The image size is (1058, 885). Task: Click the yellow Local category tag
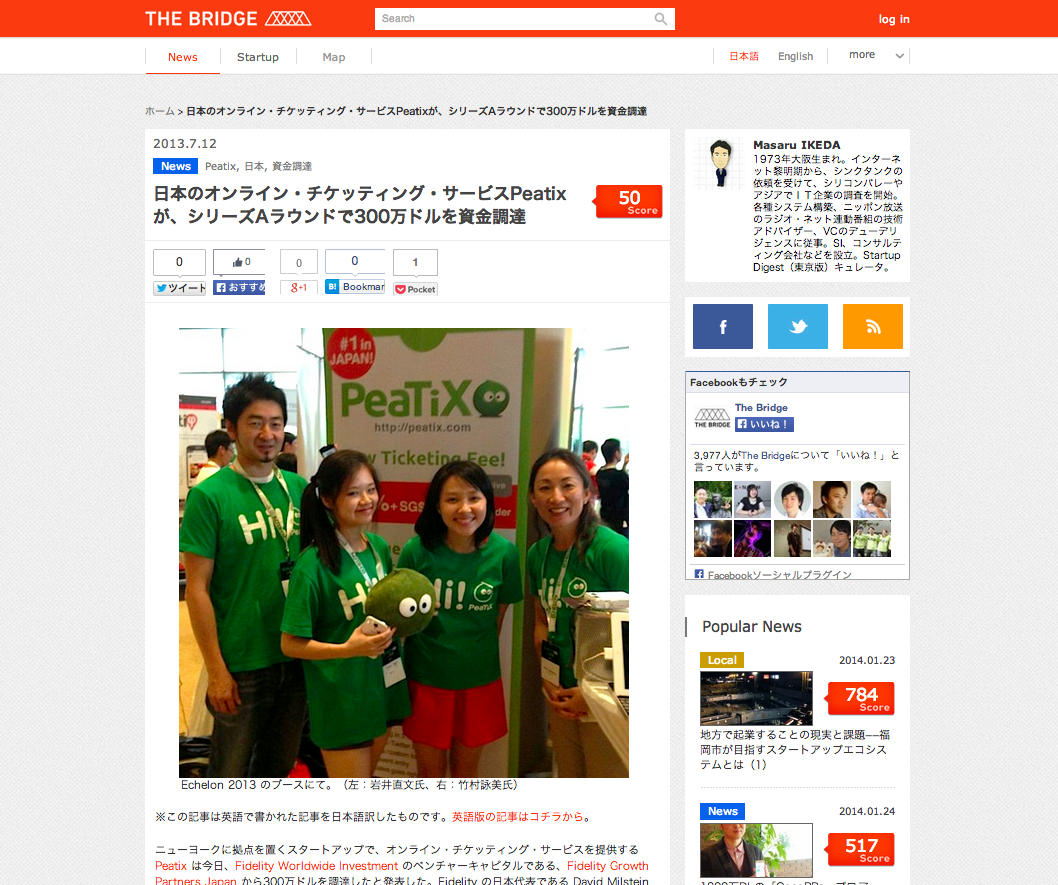[722, 660]
